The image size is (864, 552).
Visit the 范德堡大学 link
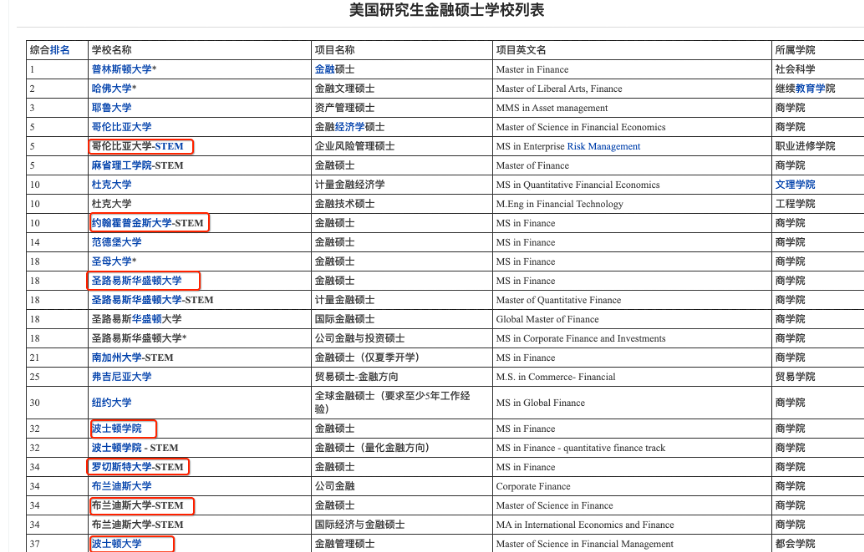(117, 242)
